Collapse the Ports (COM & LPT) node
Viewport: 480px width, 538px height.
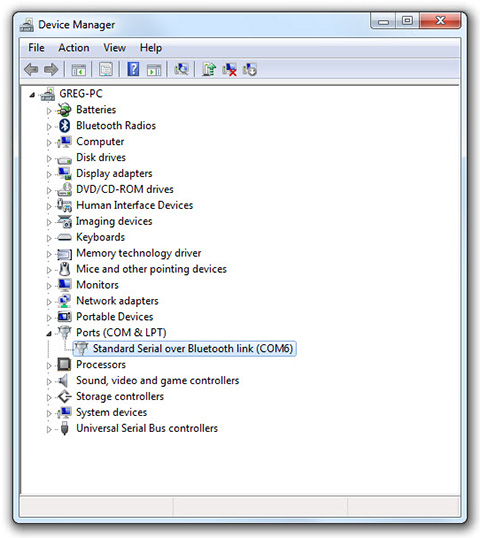(x=49, y=333)
